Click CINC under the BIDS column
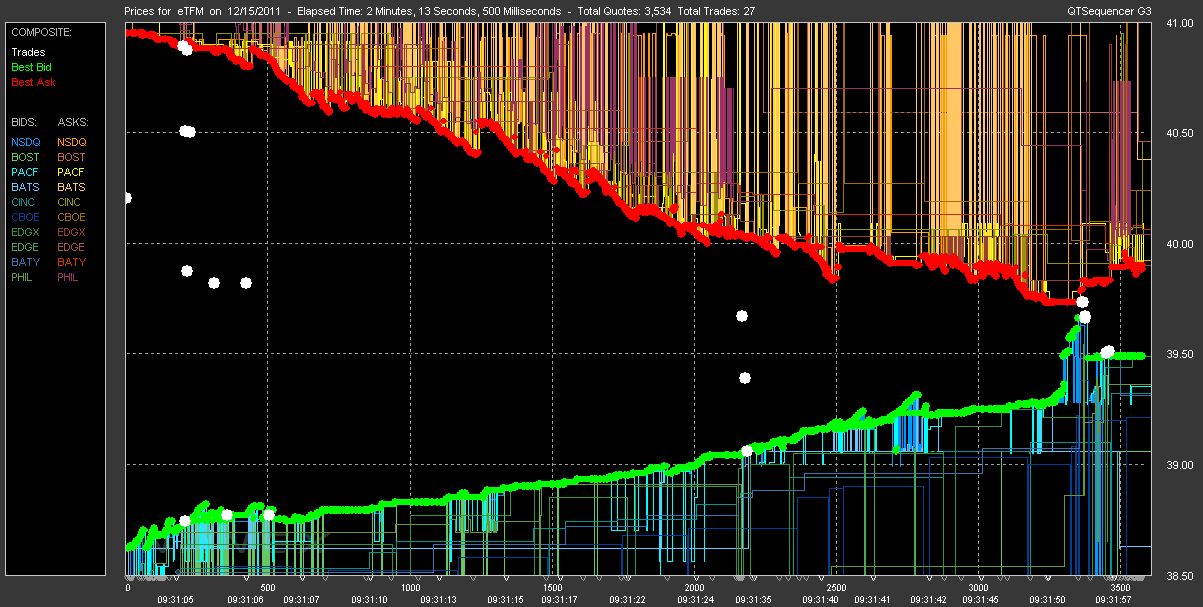The width and height of the screenshot is (1203, 607). pyautogui.click(x=25, y=202)
